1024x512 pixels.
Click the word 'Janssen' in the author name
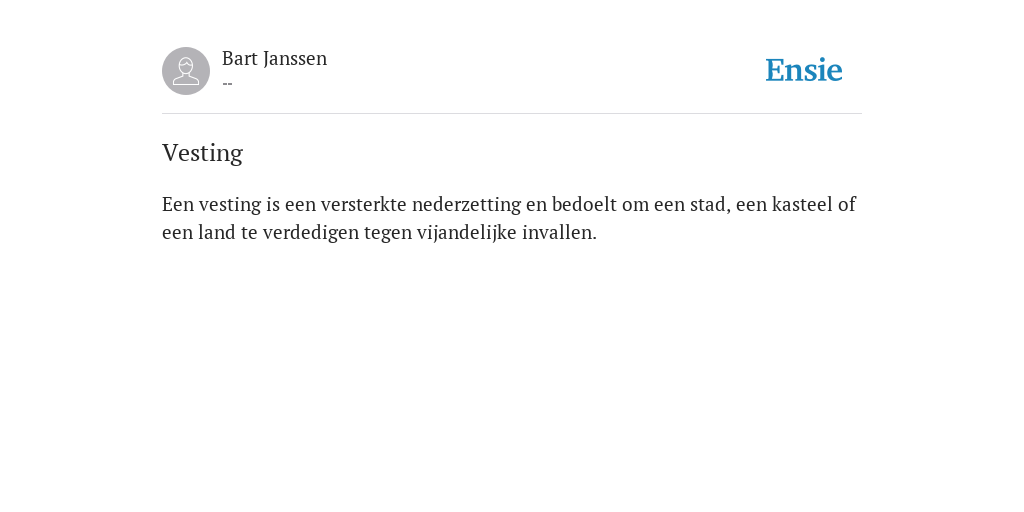pyautogui.click(x=295, y=59)
